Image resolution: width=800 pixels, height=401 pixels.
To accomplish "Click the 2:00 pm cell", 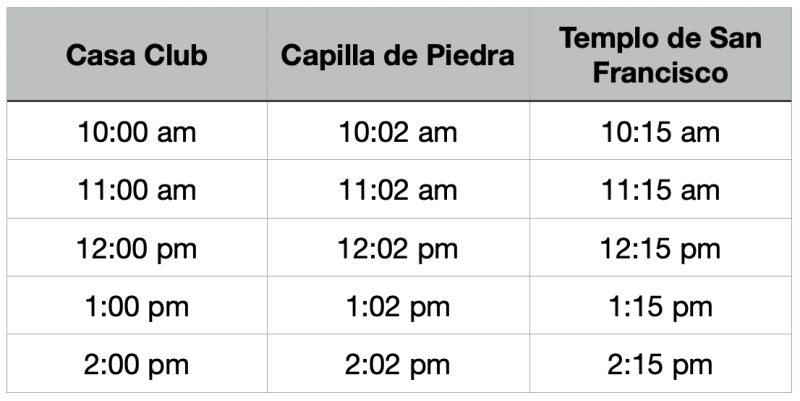I will 137,364.
